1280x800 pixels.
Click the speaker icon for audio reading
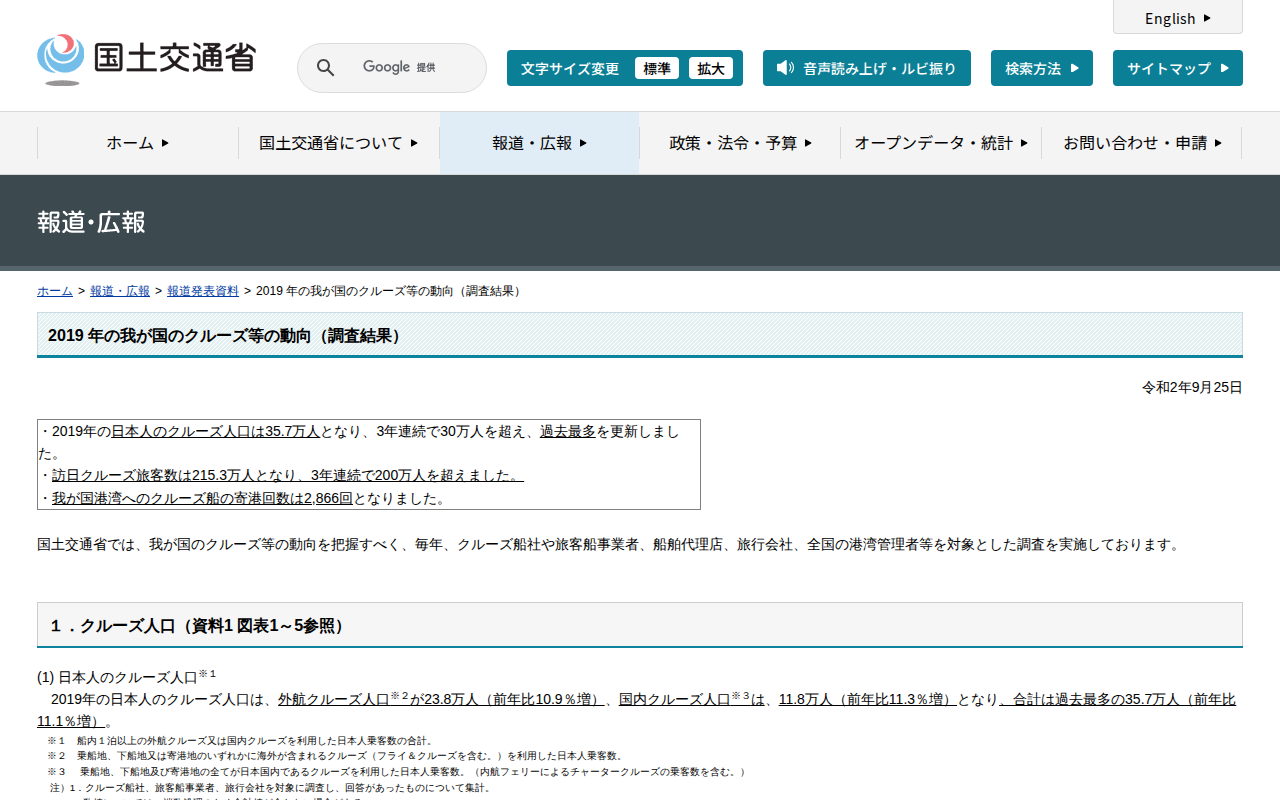point(785,68)
